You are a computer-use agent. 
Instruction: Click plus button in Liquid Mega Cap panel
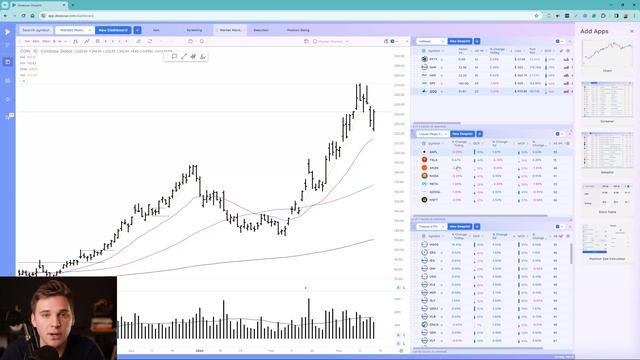480,134
